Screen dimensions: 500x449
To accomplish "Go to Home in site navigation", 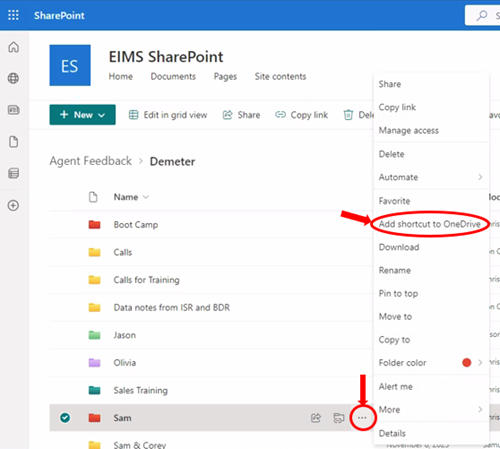I will pos(121,77).
